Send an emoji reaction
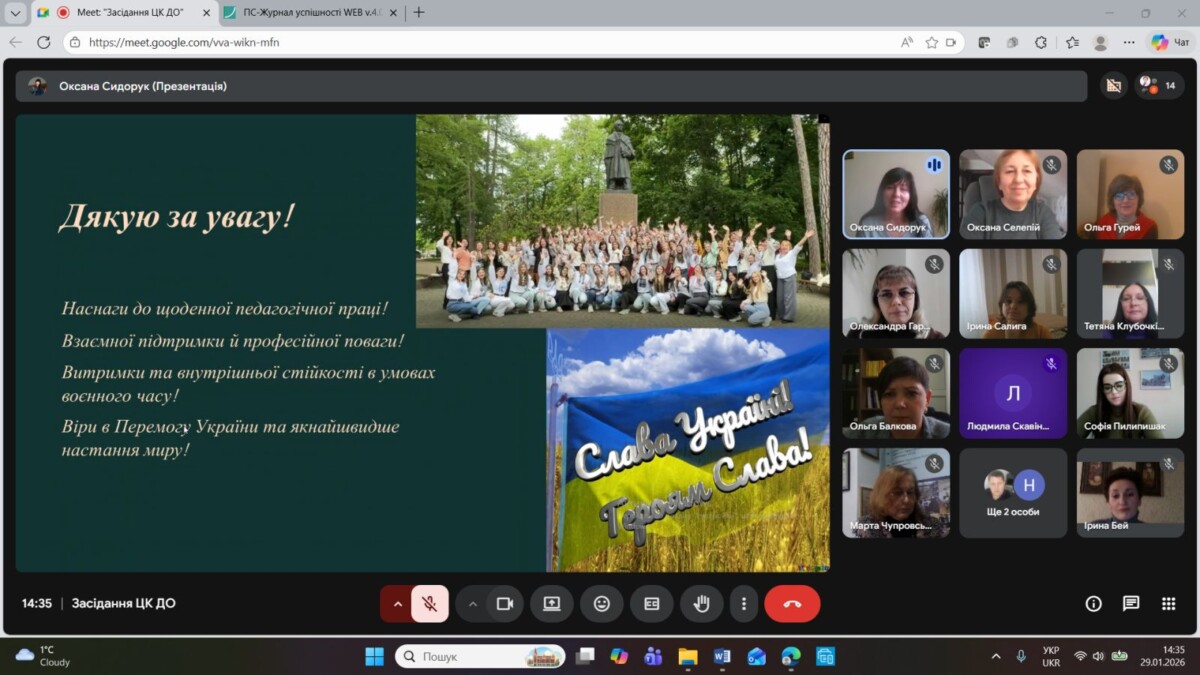The width and height of the screenshot is (1200, 675). (601, 604)
